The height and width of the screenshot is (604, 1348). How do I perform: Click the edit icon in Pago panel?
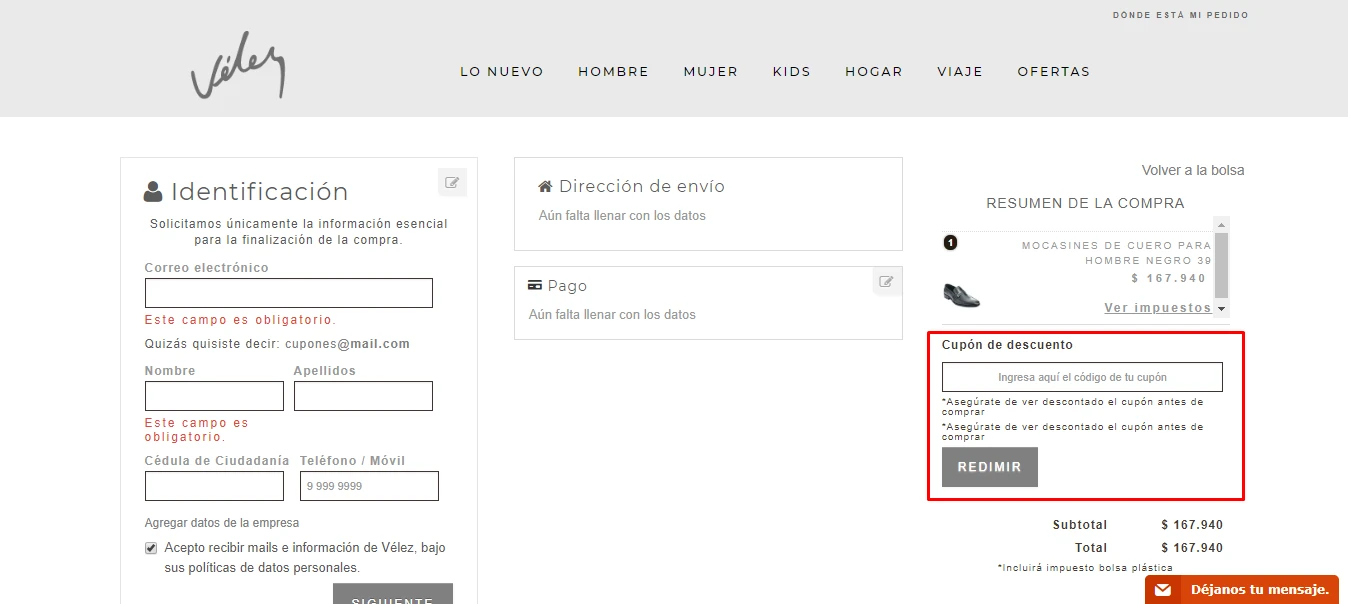coord(886,282)
